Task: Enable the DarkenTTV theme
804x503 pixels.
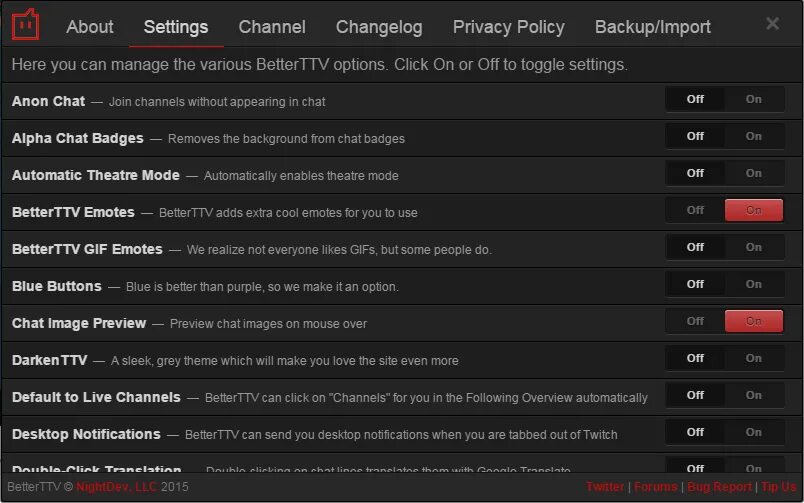Action: (754, 358)
